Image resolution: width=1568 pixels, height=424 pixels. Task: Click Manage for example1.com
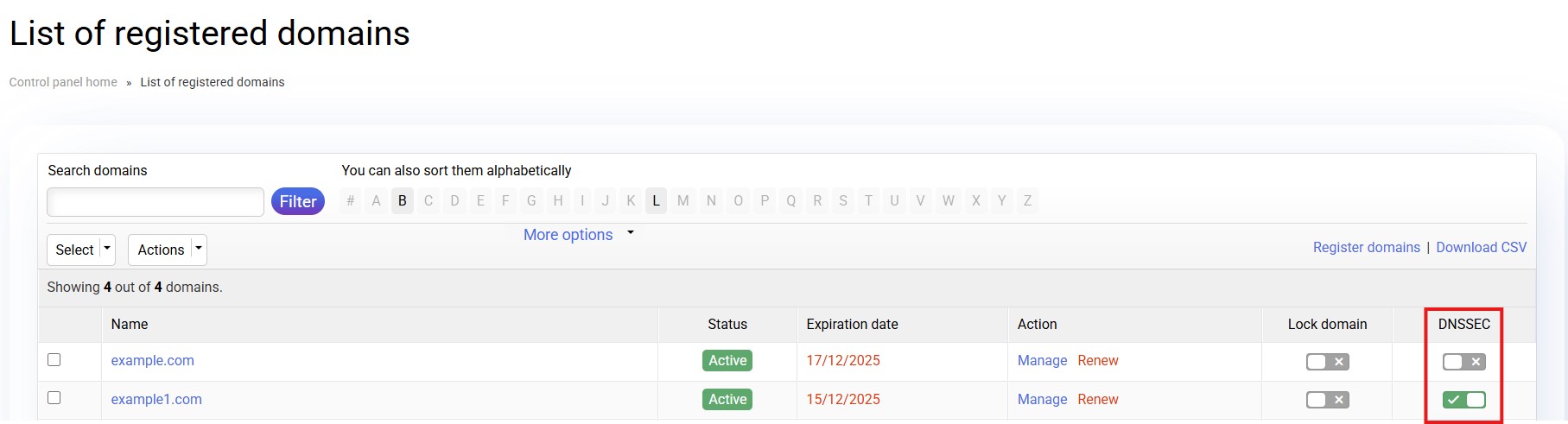(x=1042, y=400)
